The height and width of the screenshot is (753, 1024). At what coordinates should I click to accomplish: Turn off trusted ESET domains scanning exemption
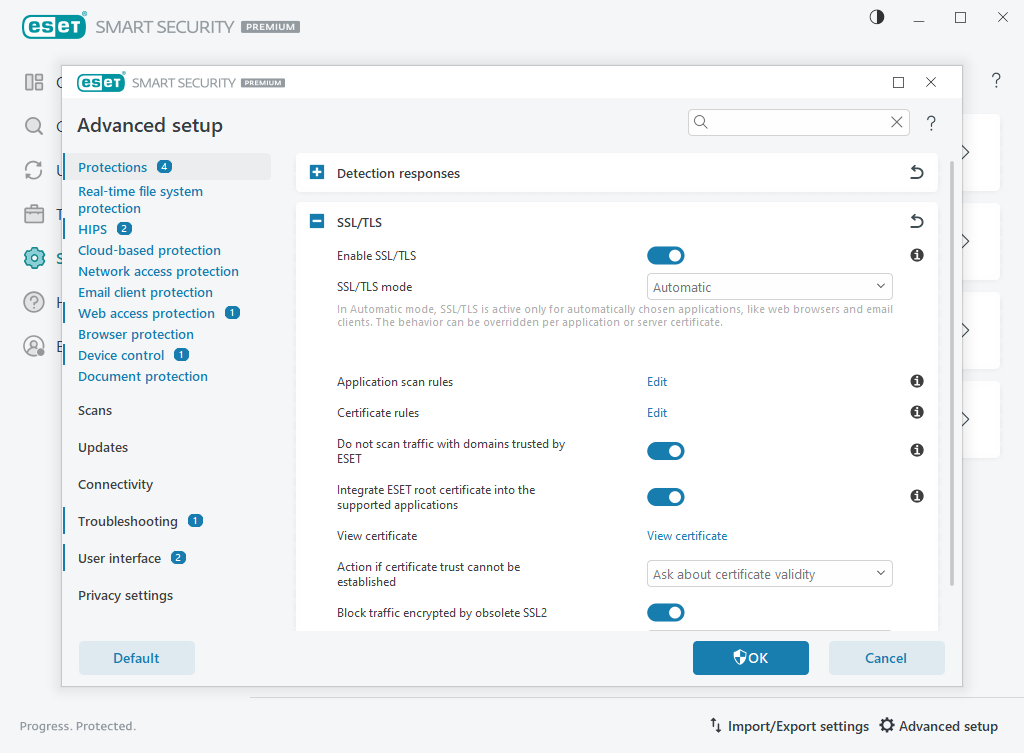click(666, 451)
